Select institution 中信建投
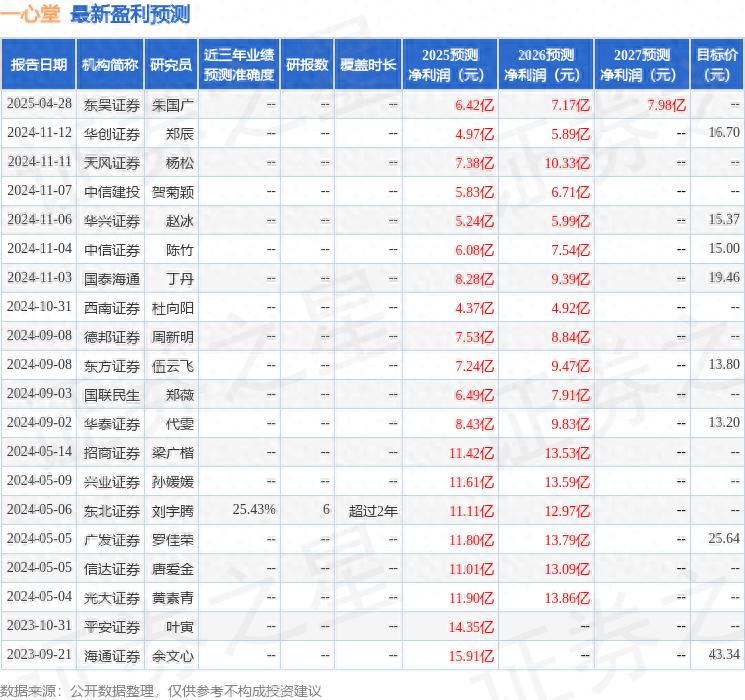 (x=112, y=192)
